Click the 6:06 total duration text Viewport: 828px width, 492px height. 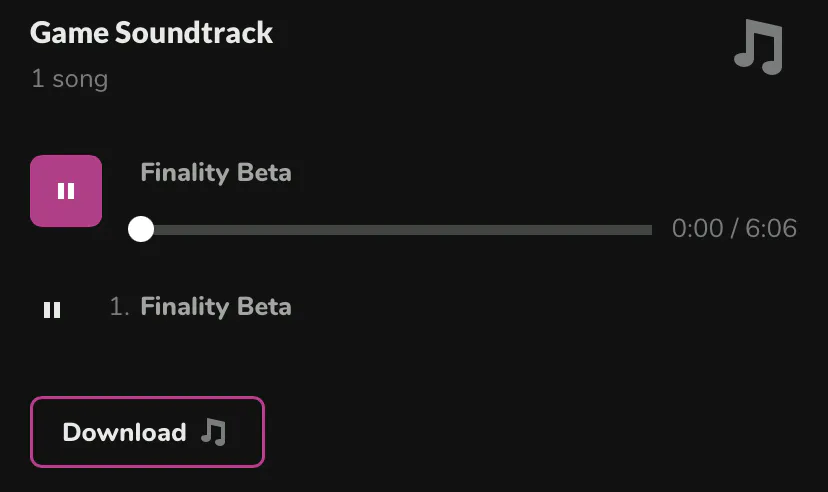pyautogui.click(x=771, y=229)
